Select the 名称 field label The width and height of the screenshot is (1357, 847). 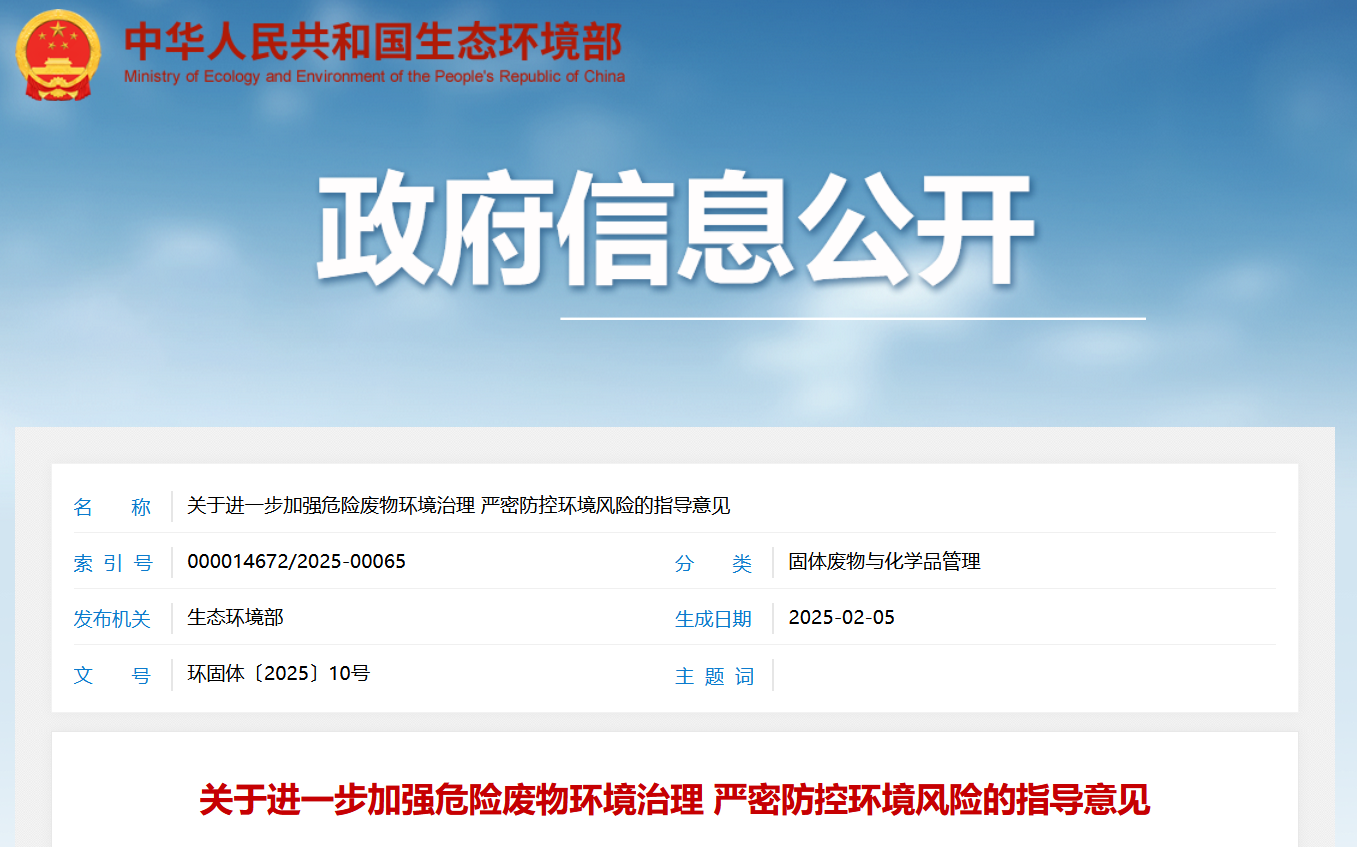click(112, 507)
